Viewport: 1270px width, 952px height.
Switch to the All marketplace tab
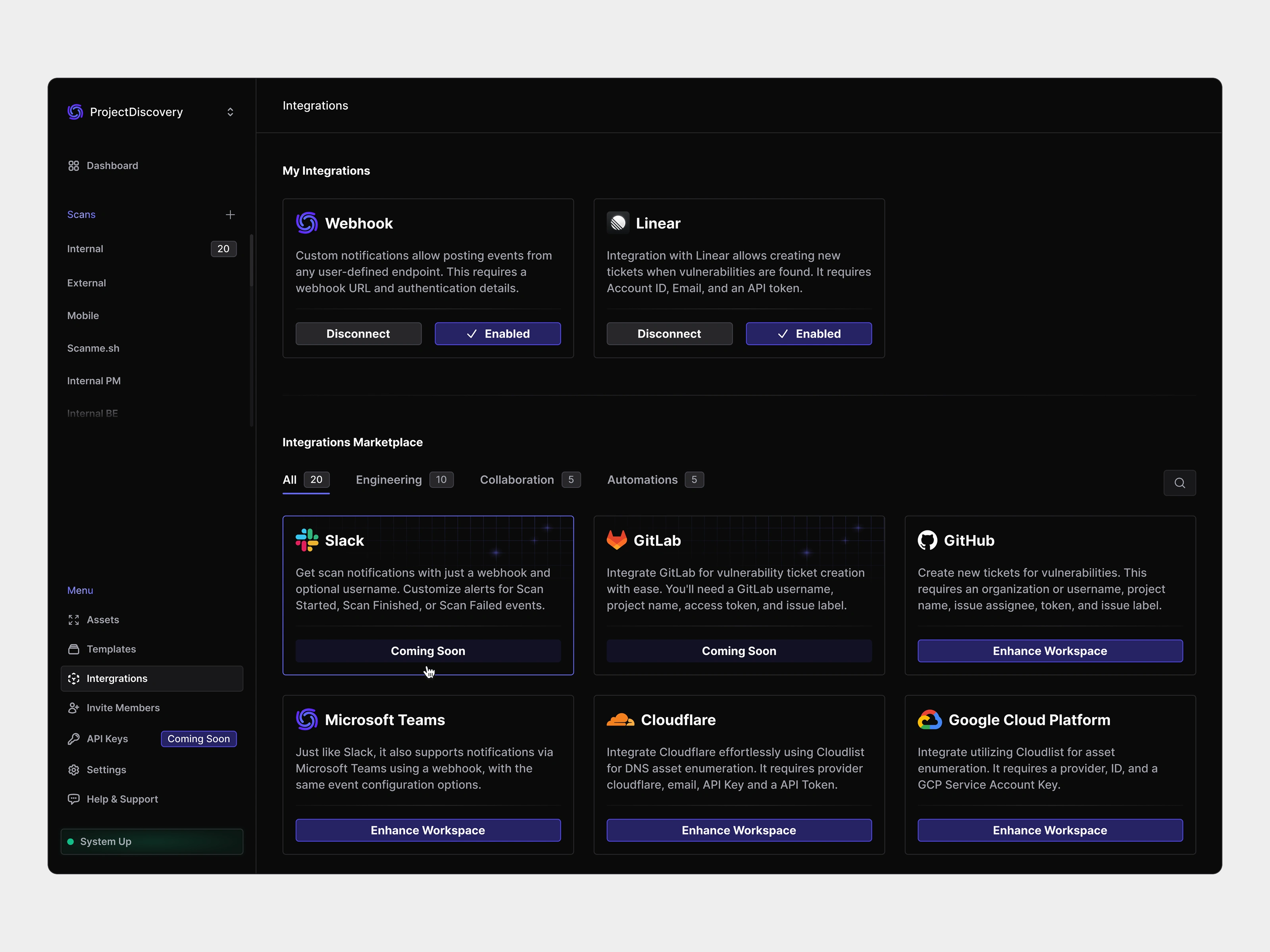pos(306,480)
